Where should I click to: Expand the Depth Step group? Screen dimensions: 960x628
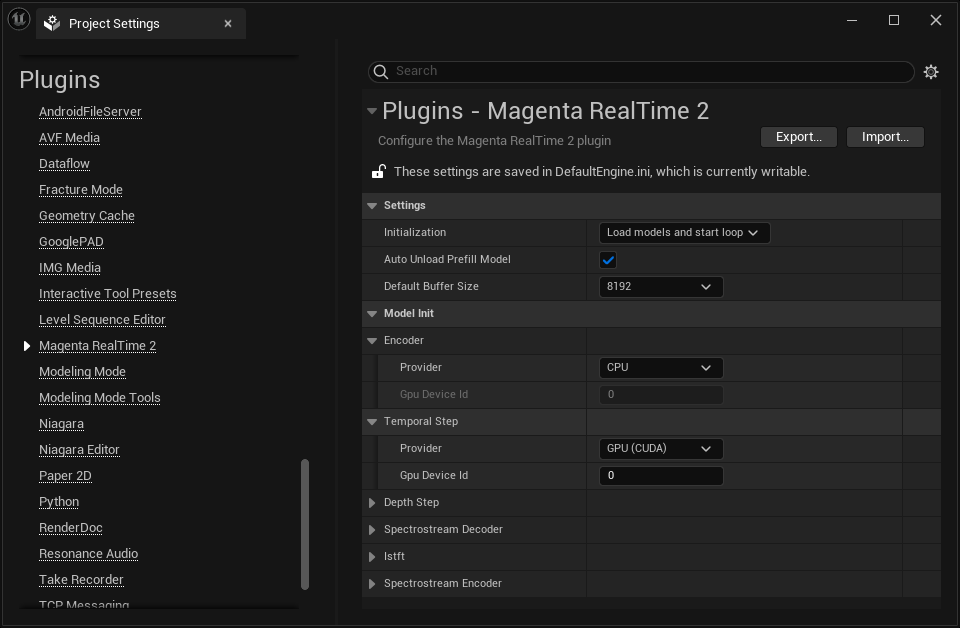click(372, 503)
